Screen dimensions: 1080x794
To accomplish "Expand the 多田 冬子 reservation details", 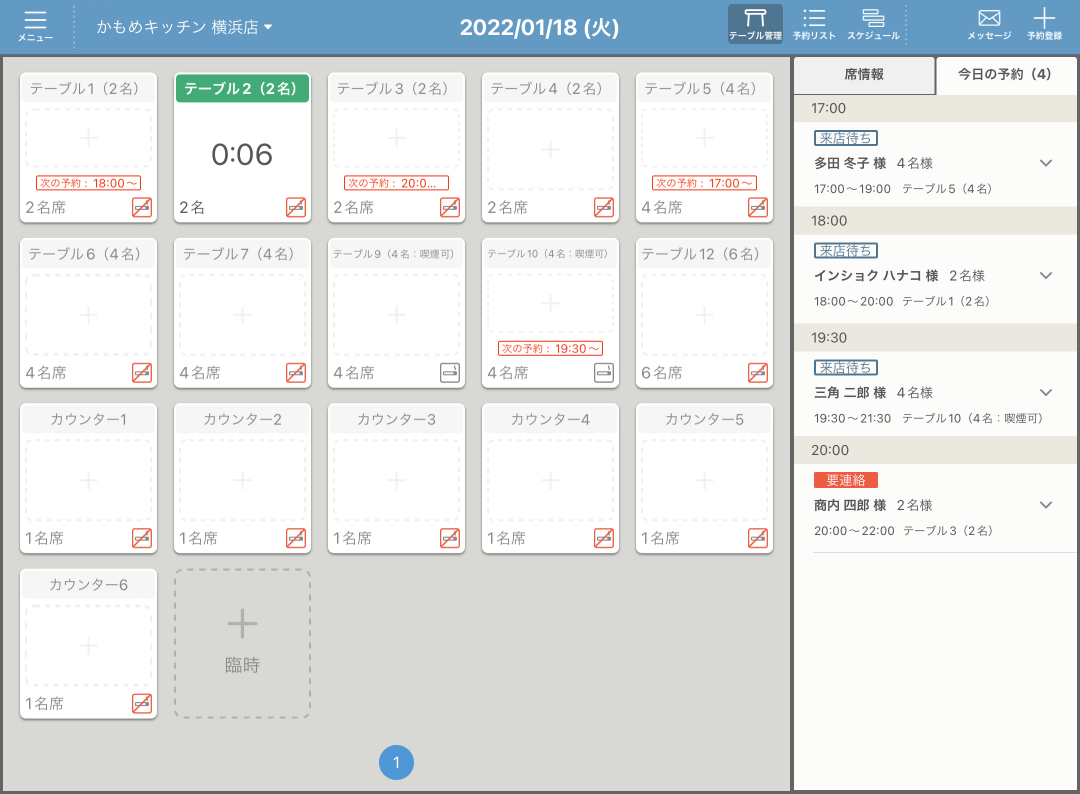I will [x=1046, y=163].
